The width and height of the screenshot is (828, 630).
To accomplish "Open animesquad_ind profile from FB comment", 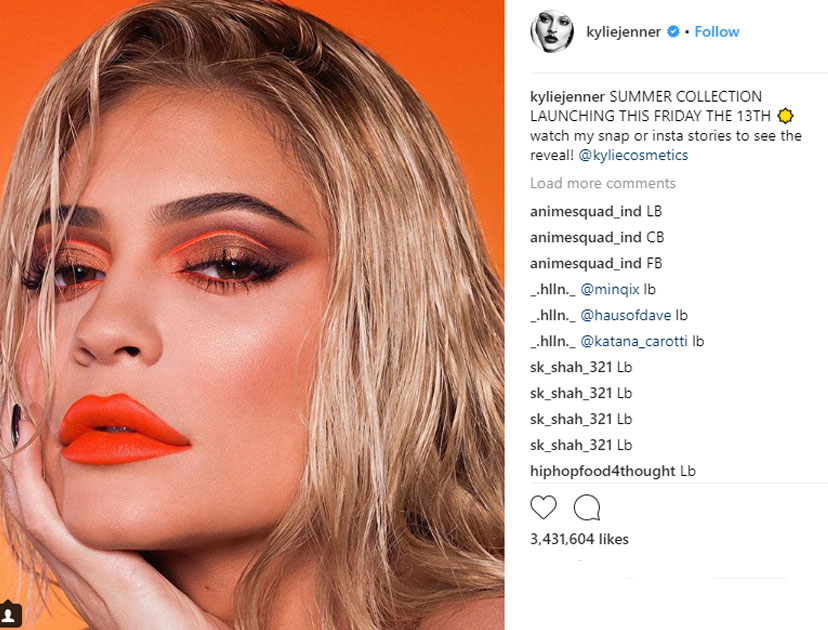I will [586, 264].
